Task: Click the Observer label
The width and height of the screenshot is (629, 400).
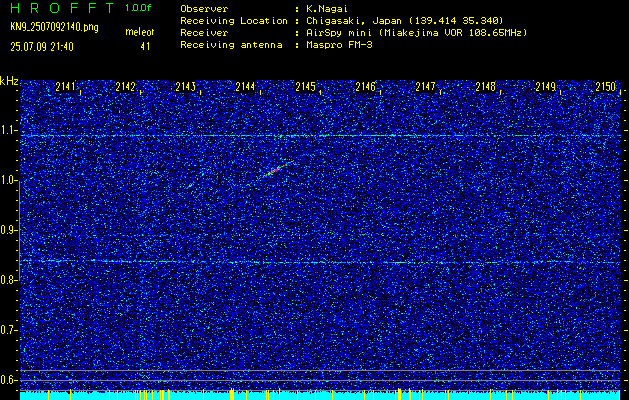Action: tap(204, 9)
